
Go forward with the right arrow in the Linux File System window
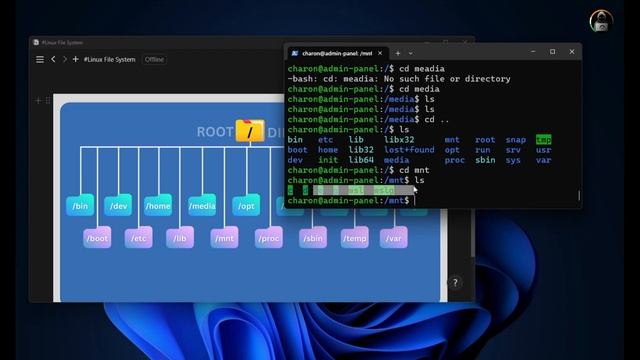coord(64,59)
